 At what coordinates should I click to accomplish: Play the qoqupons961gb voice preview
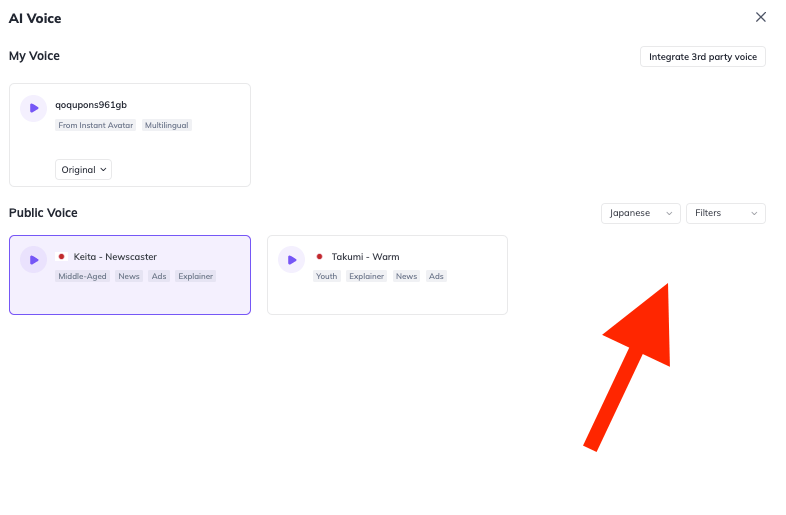tap(34, 108)
